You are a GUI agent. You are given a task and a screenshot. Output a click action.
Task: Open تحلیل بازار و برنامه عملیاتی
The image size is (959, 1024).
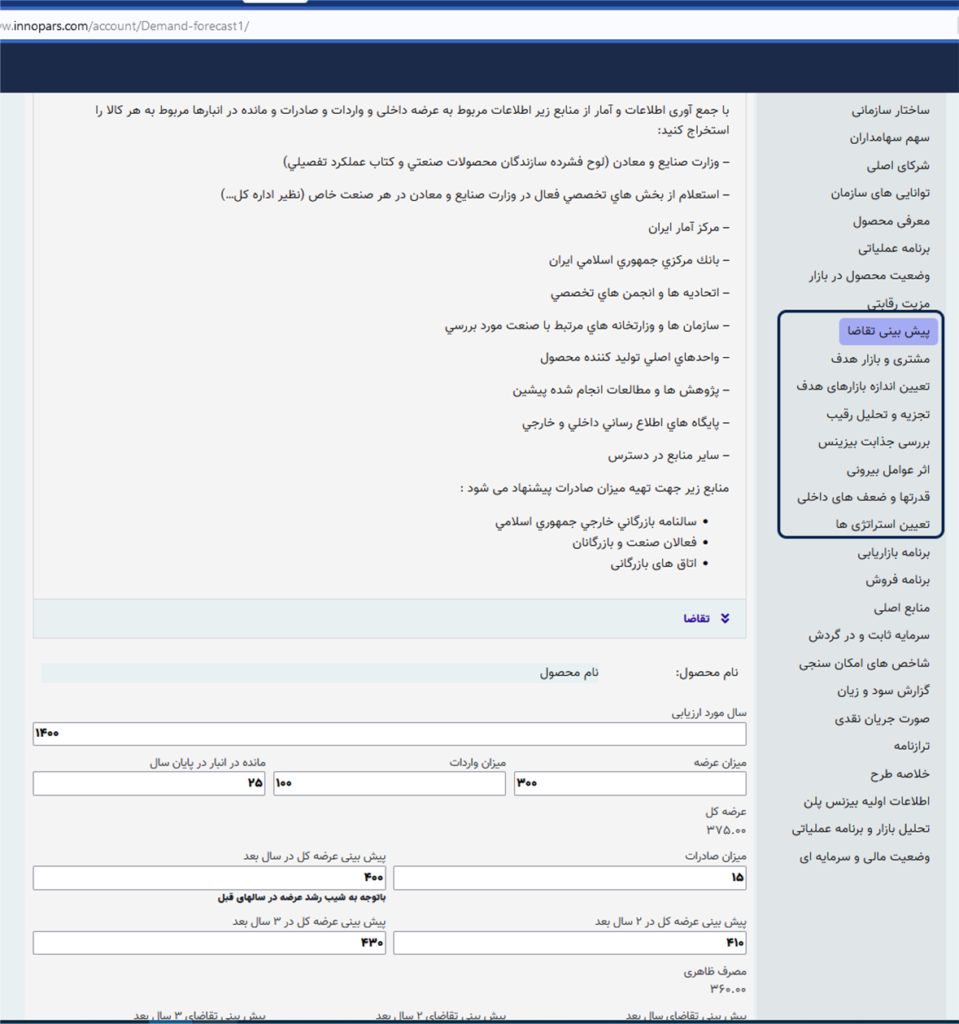pyautogui.click(x=860, y=829)
